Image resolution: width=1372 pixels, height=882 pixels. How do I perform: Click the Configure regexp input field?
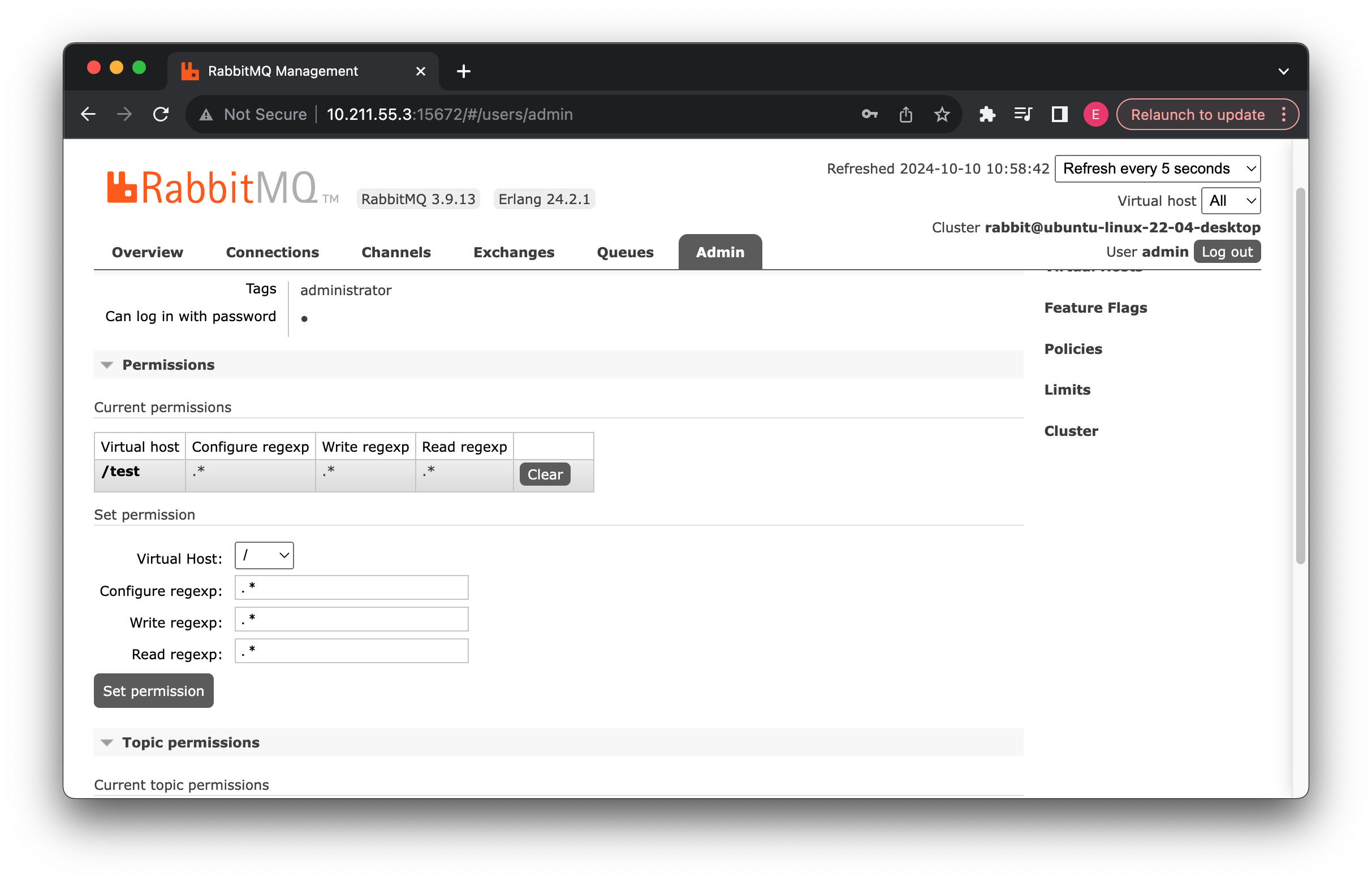351,587
